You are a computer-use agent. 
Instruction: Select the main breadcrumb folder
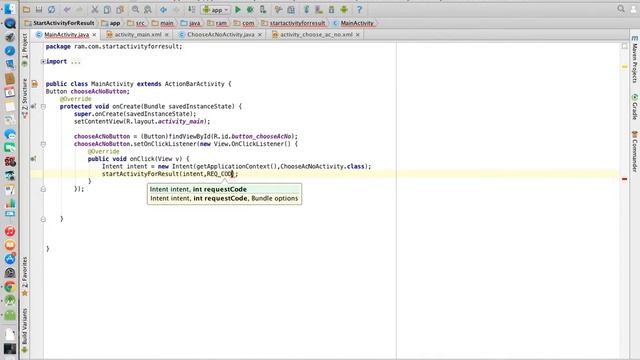tap(163, 23)
